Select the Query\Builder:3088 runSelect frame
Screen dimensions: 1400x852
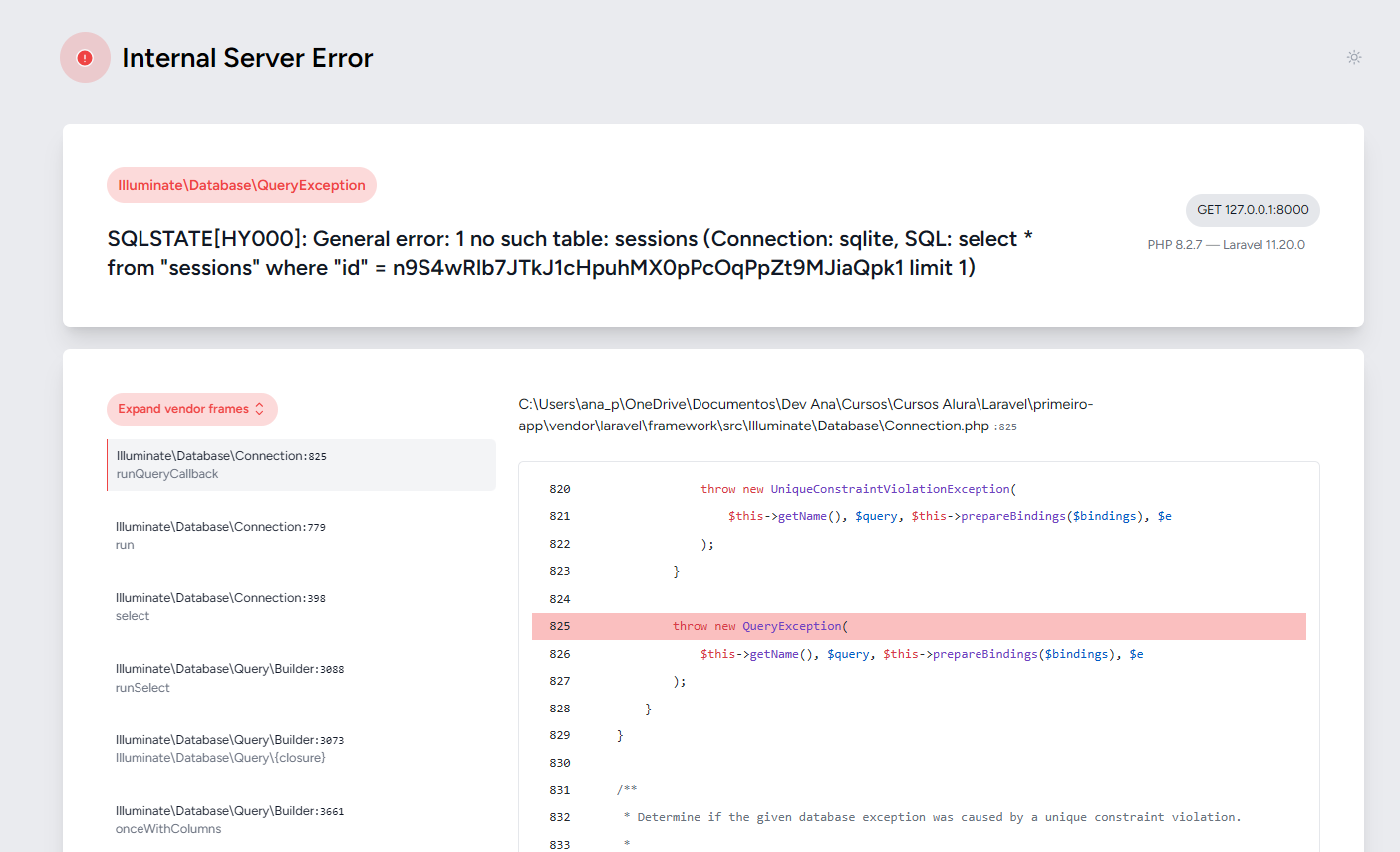301,678
